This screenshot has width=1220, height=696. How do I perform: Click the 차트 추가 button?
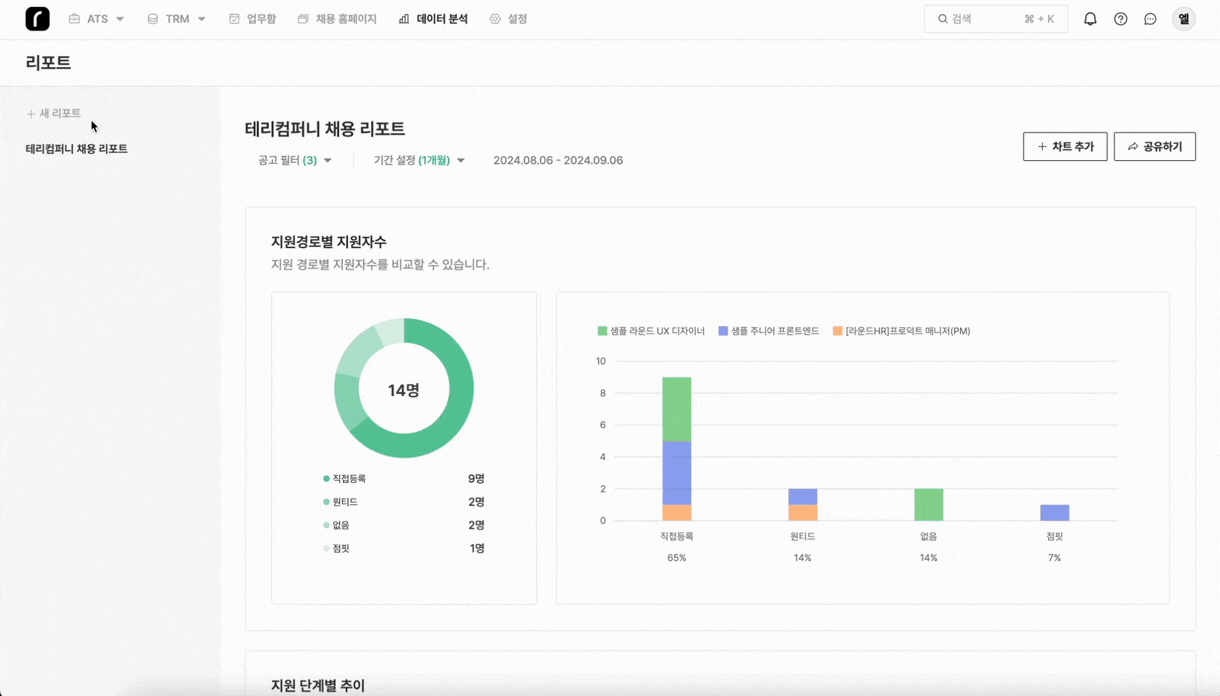pos(1064,147)
